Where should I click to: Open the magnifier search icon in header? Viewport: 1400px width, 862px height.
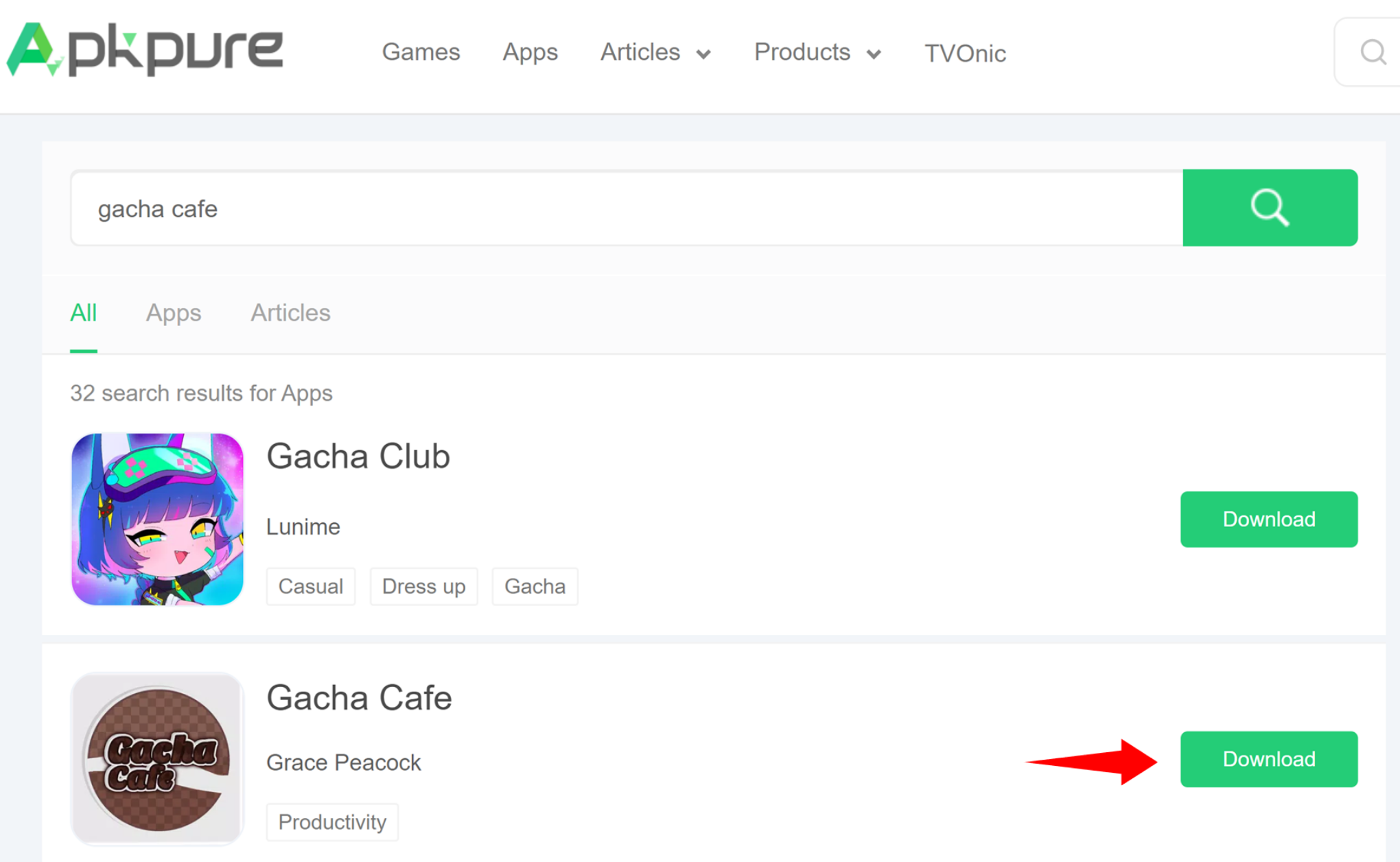coord(1373,52)
